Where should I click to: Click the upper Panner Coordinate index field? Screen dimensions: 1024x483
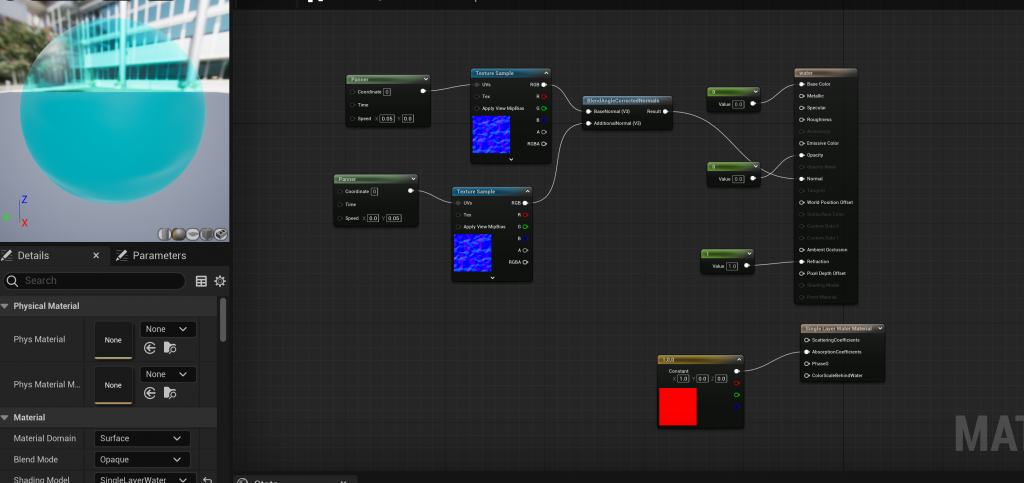click(387, 92)
